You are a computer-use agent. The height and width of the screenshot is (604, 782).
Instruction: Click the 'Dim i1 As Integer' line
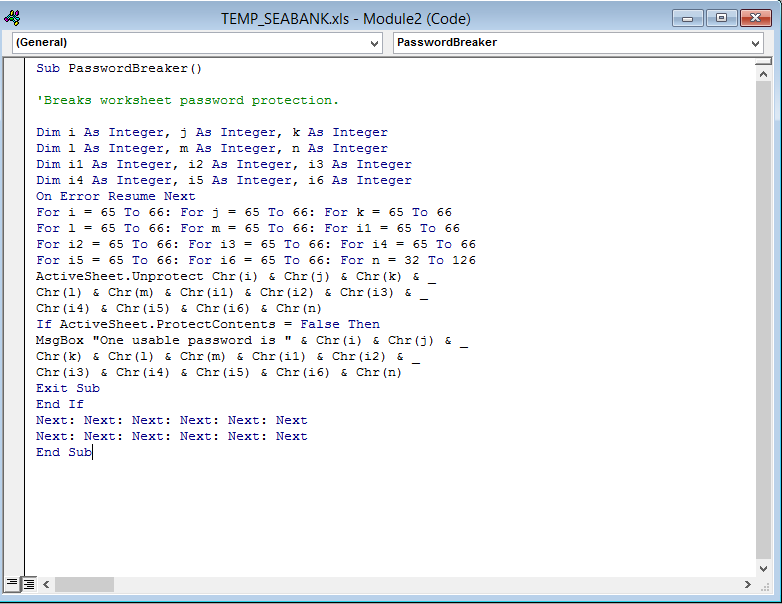(223, 164)
